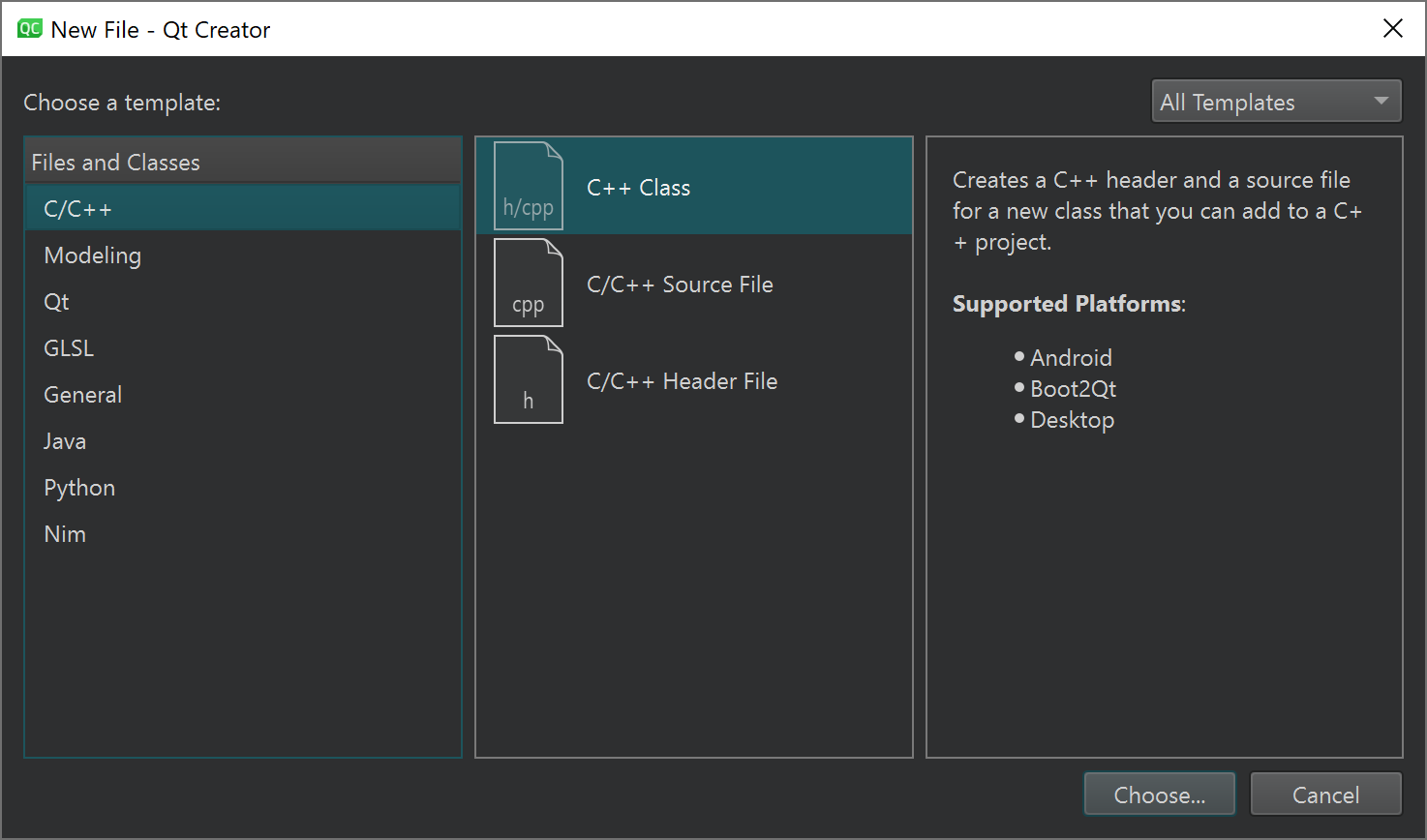Select the C/C++ Source File template
The width and height of the screenshot is (1427, 840).
pos(680,285)
